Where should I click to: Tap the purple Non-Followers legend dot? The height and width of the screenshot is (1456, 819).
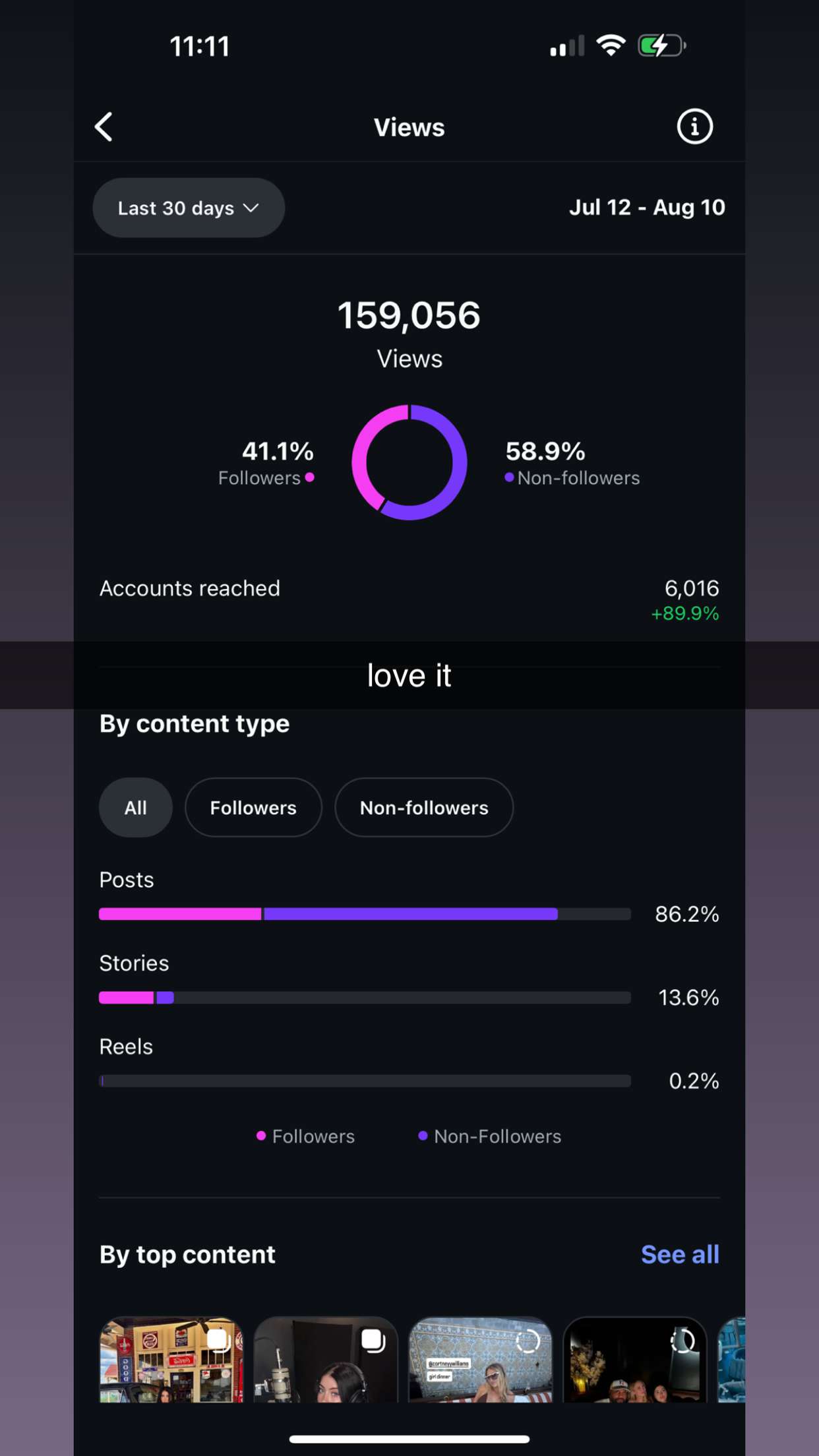click(423, 1136)
